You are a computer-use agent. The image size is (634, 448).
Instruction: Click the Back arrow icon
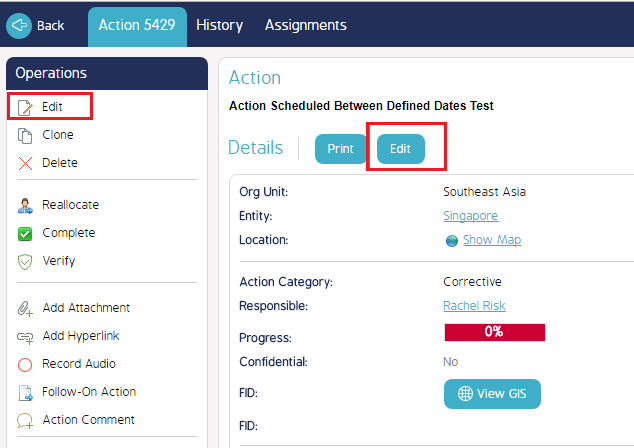[x=19, y=25]
